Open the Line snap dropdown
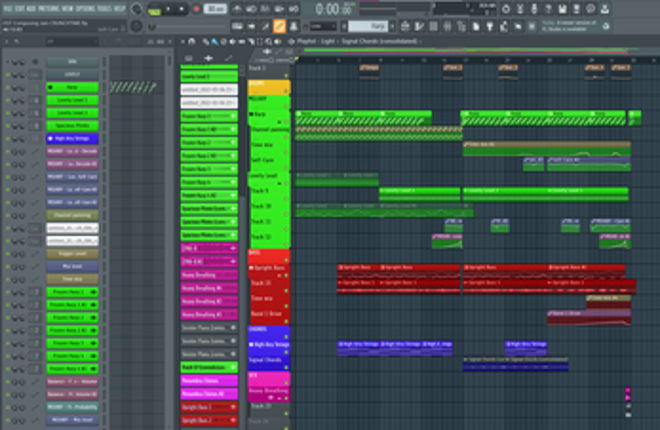The width and height of the screenshot is (660, 430). [323, 27]
